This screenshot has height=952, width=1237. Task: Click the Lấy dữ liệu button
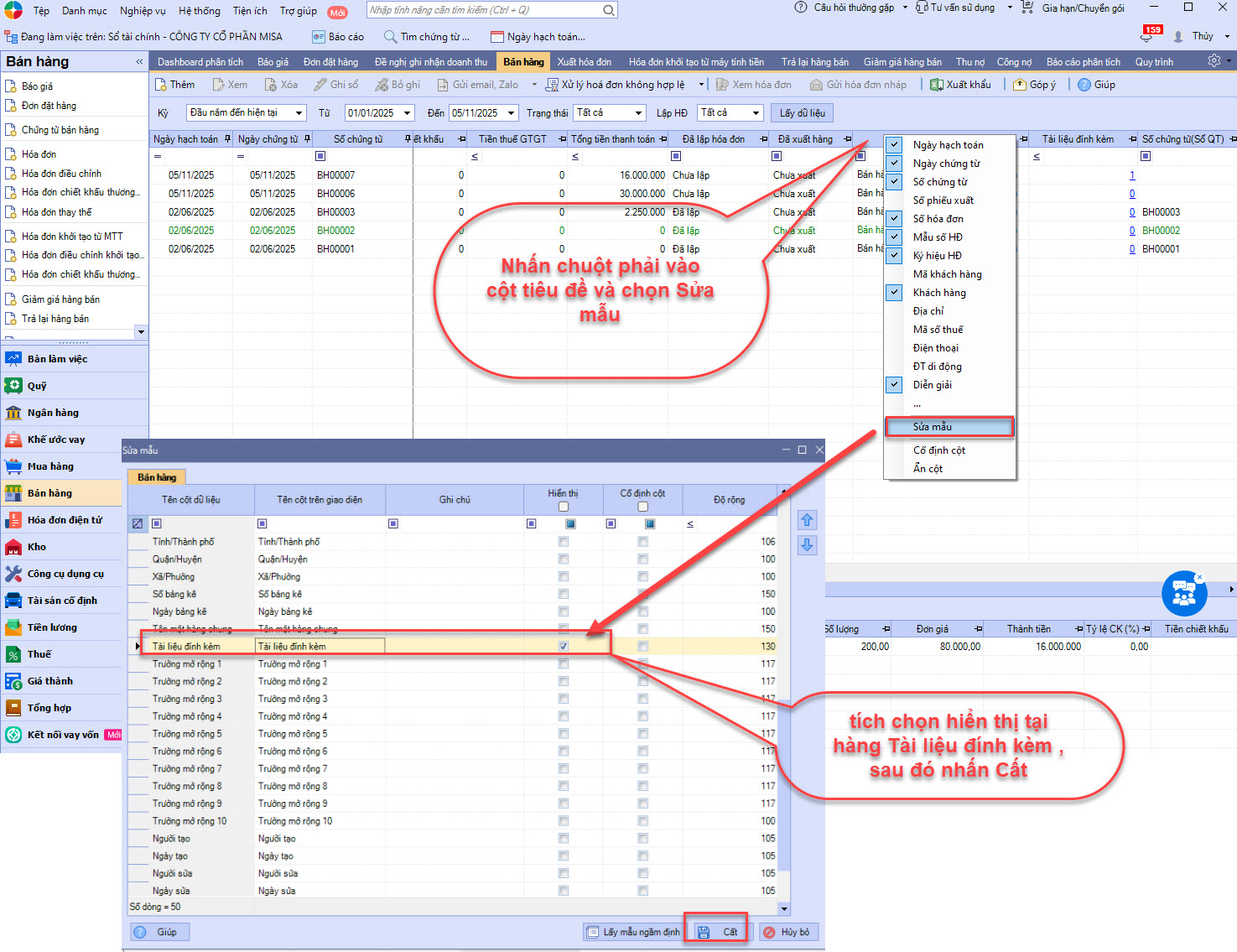803,113
